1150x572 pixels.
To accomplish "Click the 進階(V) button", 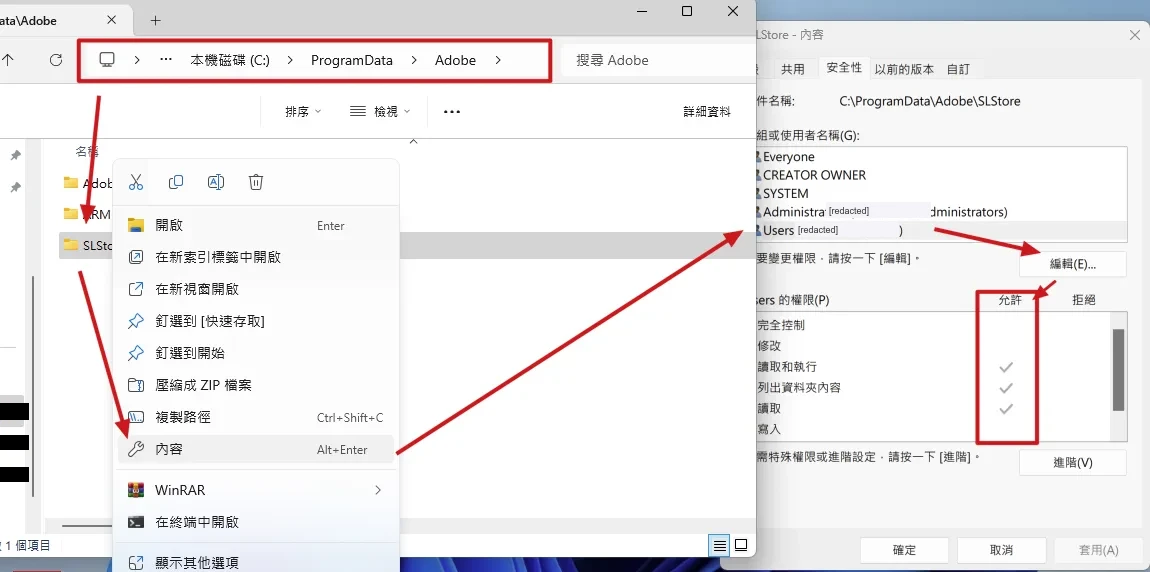I will (1072, 463).
